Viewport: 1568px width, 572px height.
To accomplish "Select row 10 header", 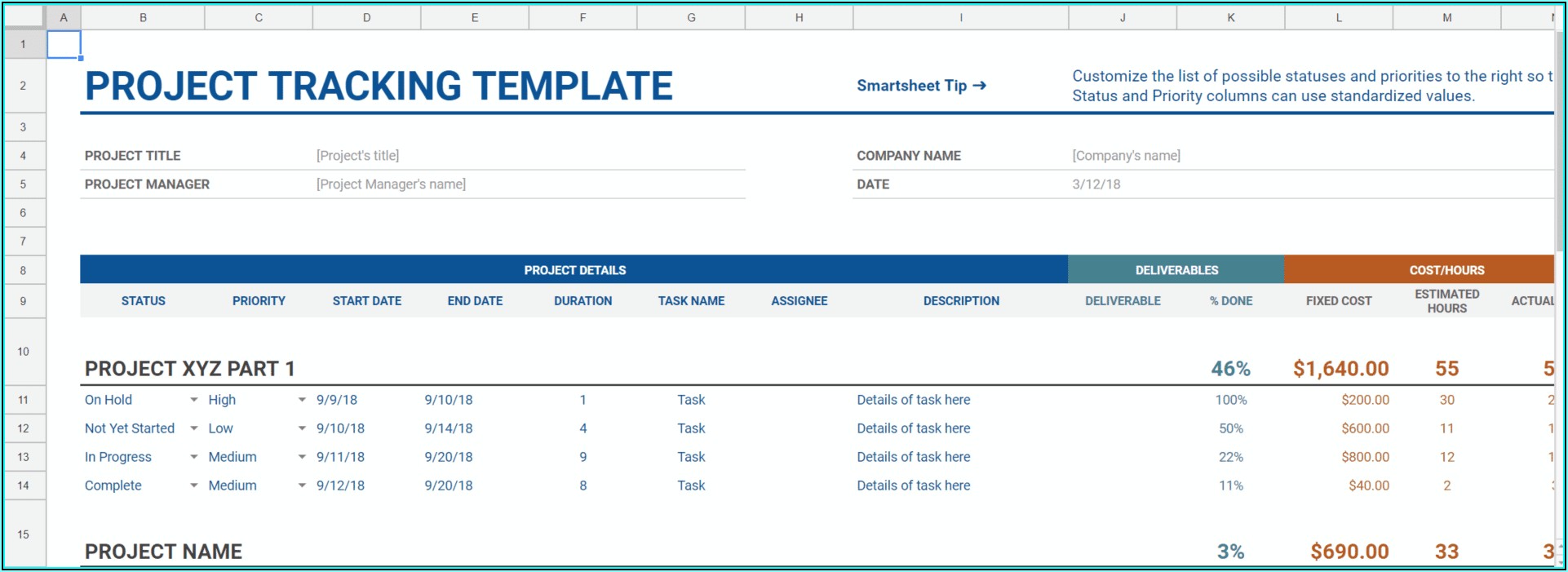I will (23, 352).
